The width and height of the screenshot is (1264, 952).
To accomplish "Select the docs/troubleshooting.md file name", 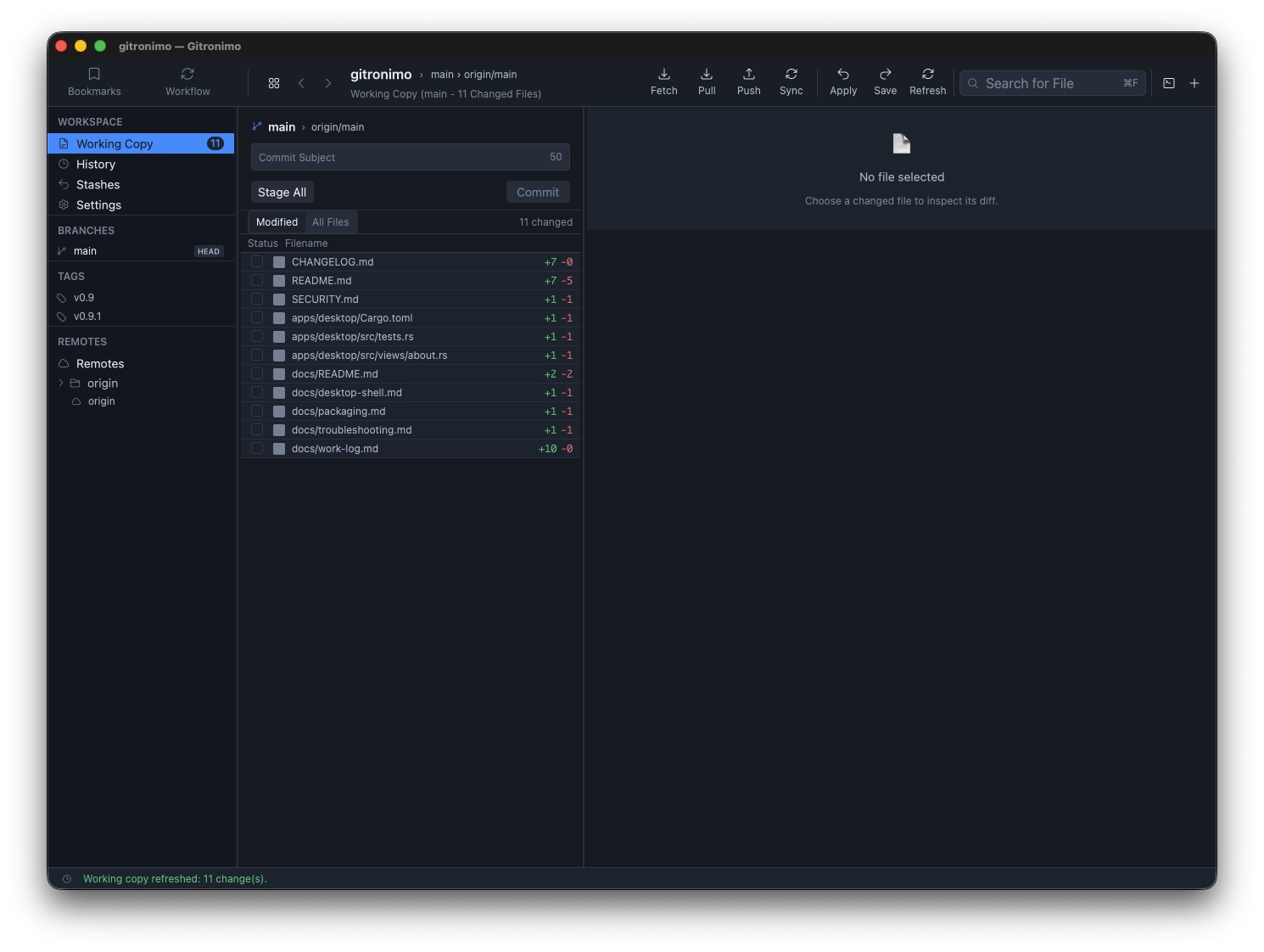I will coord(351,430).
